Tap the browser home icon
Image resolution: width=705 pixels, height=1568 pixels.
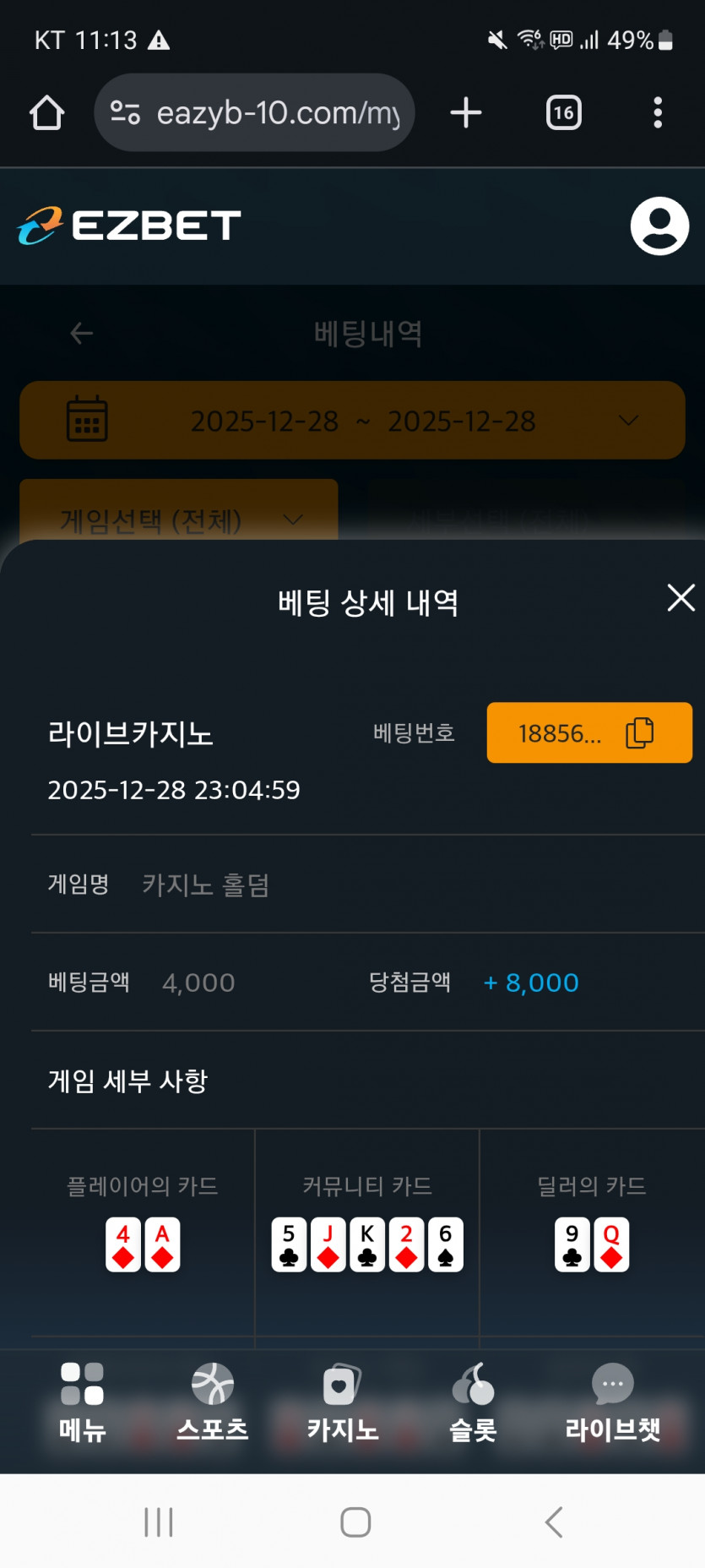point(47,112)
